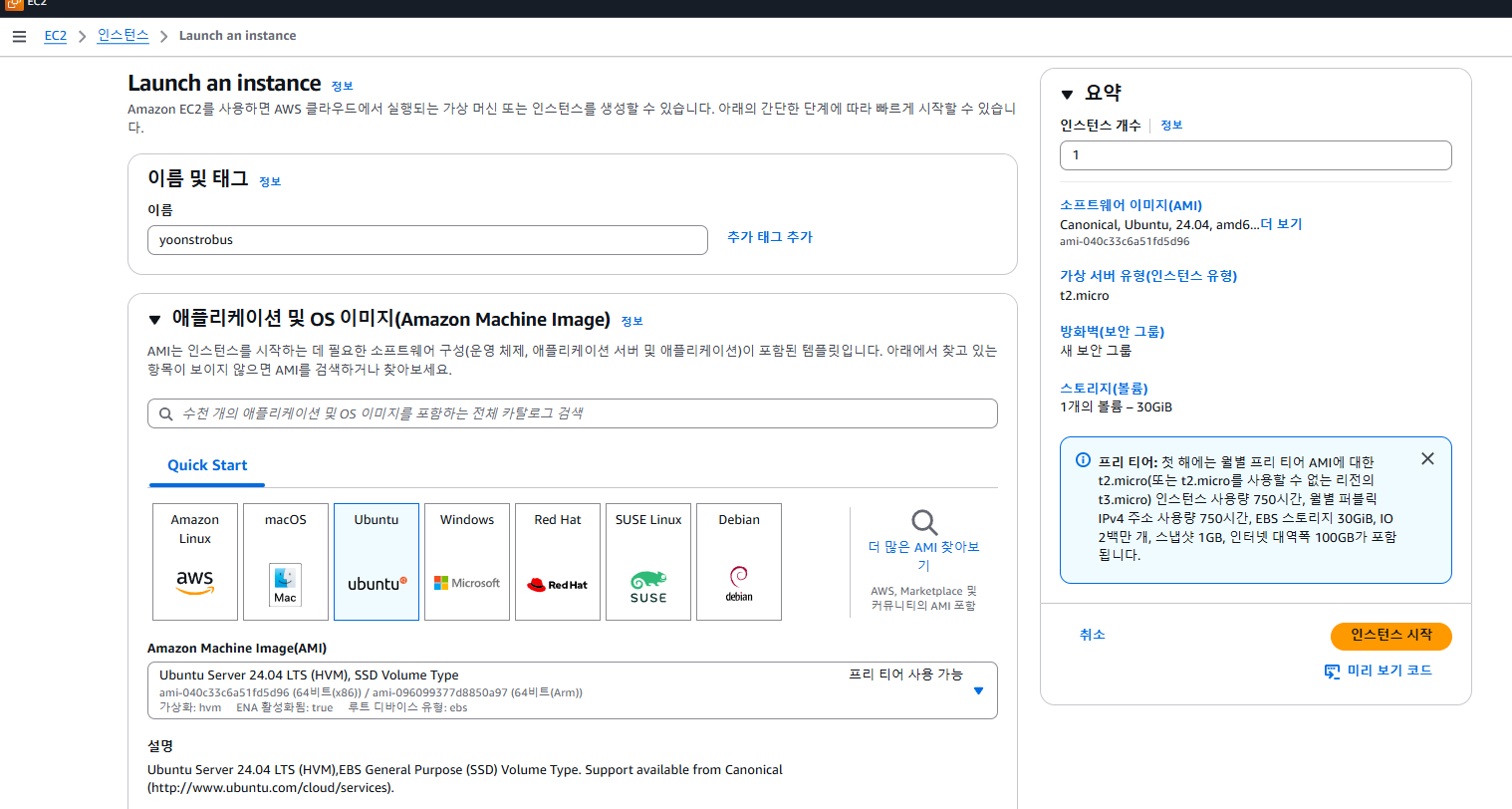Click the t2.micro instance type text
The height and width of the screenshot is (809, 1512).
[1085, 296]
